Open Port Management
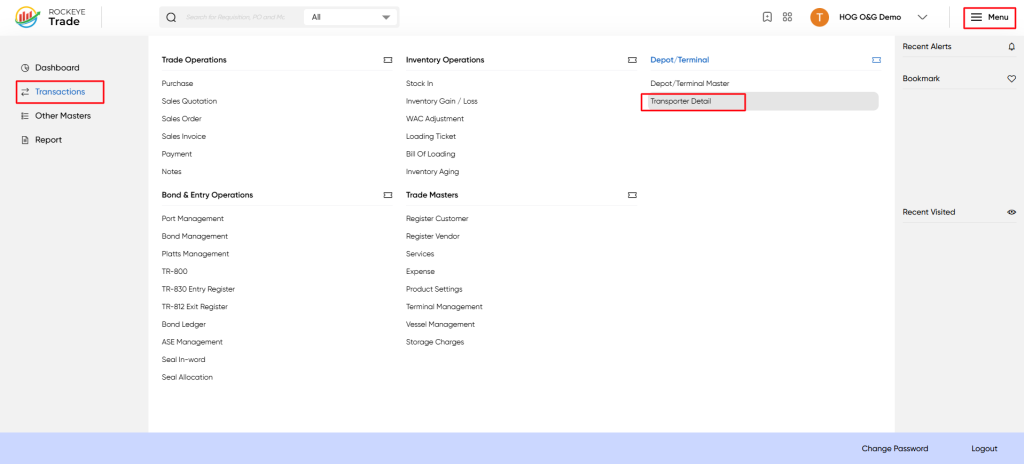1024x464 pixels. tap(193, 219)
